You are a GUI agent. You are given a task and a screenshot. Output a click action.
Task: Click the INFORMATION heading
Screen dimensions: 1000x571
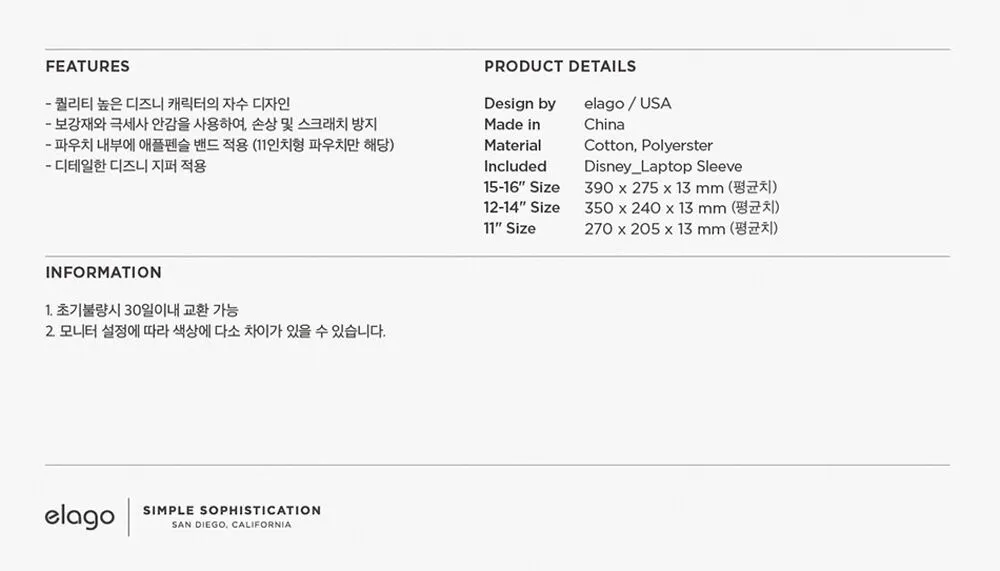point(103,273)
